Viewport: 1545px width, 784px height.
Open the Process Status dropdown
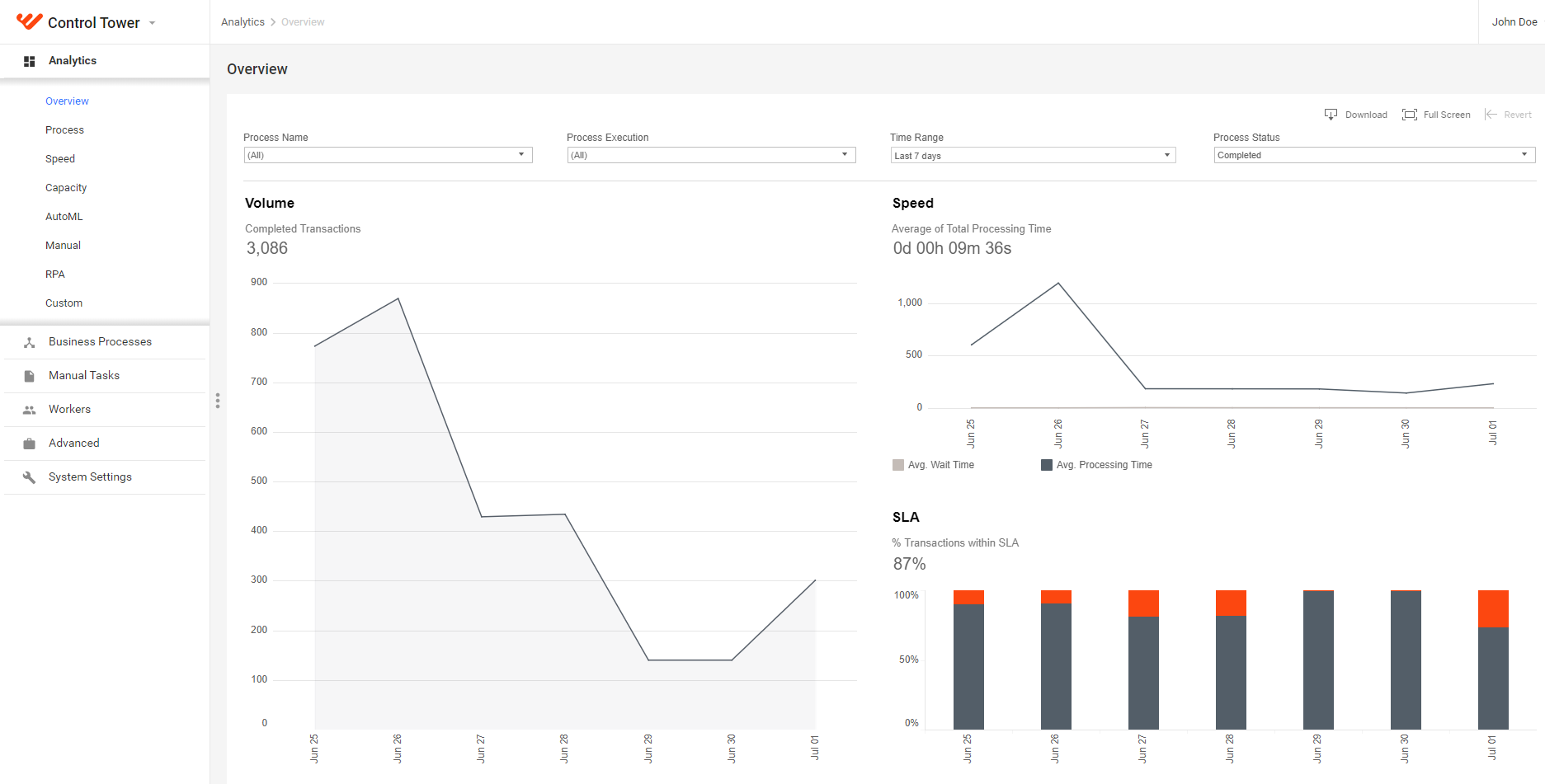coord(1374,155)
